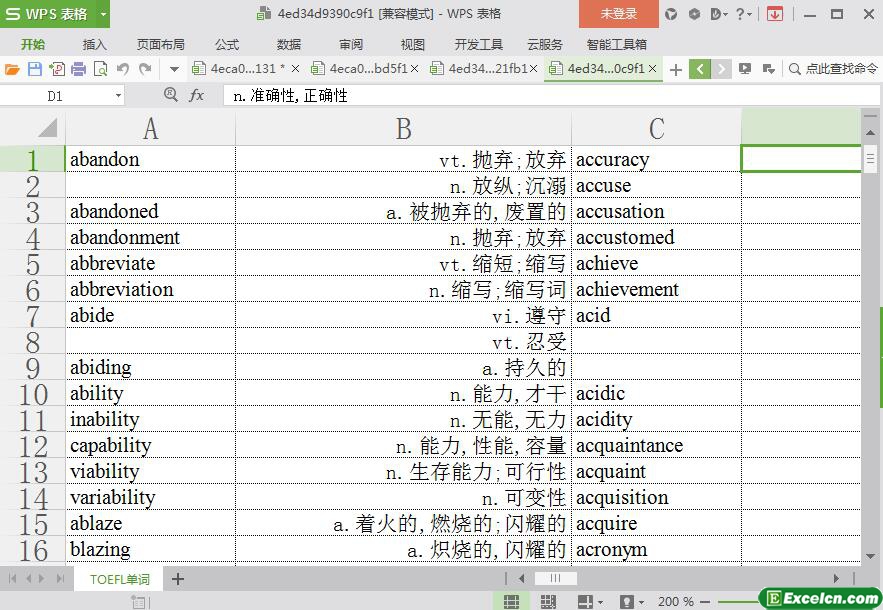Click the 未登录 login button
The height and width of the screenshot is (610, 883).
coord(619,14)
